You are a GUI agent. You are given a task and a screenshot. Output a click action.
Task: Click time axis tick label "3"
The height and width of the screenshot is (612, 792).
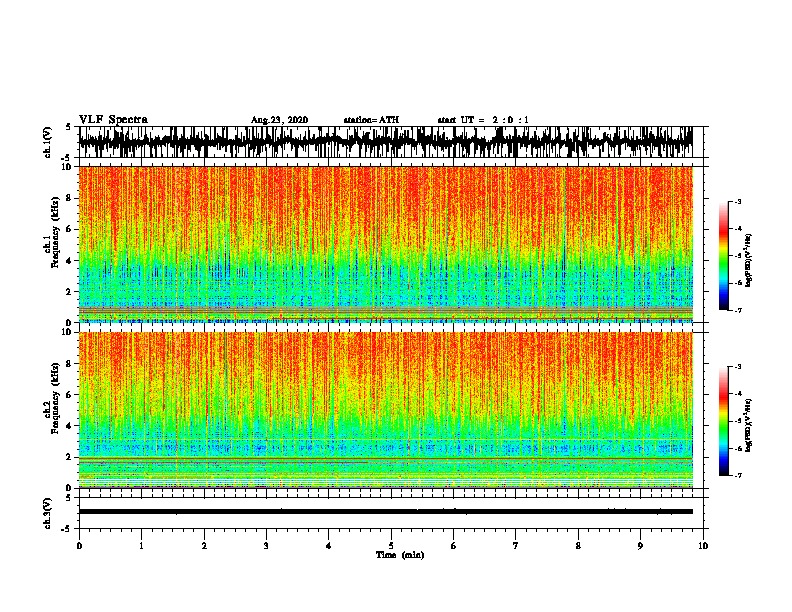pos(266,546)
